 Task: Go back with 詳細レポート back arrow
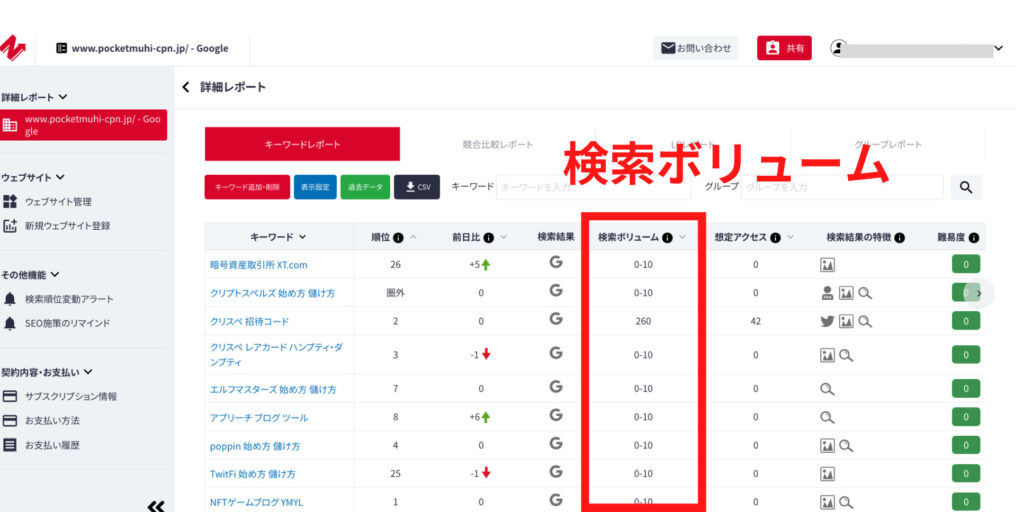[185, 87]
